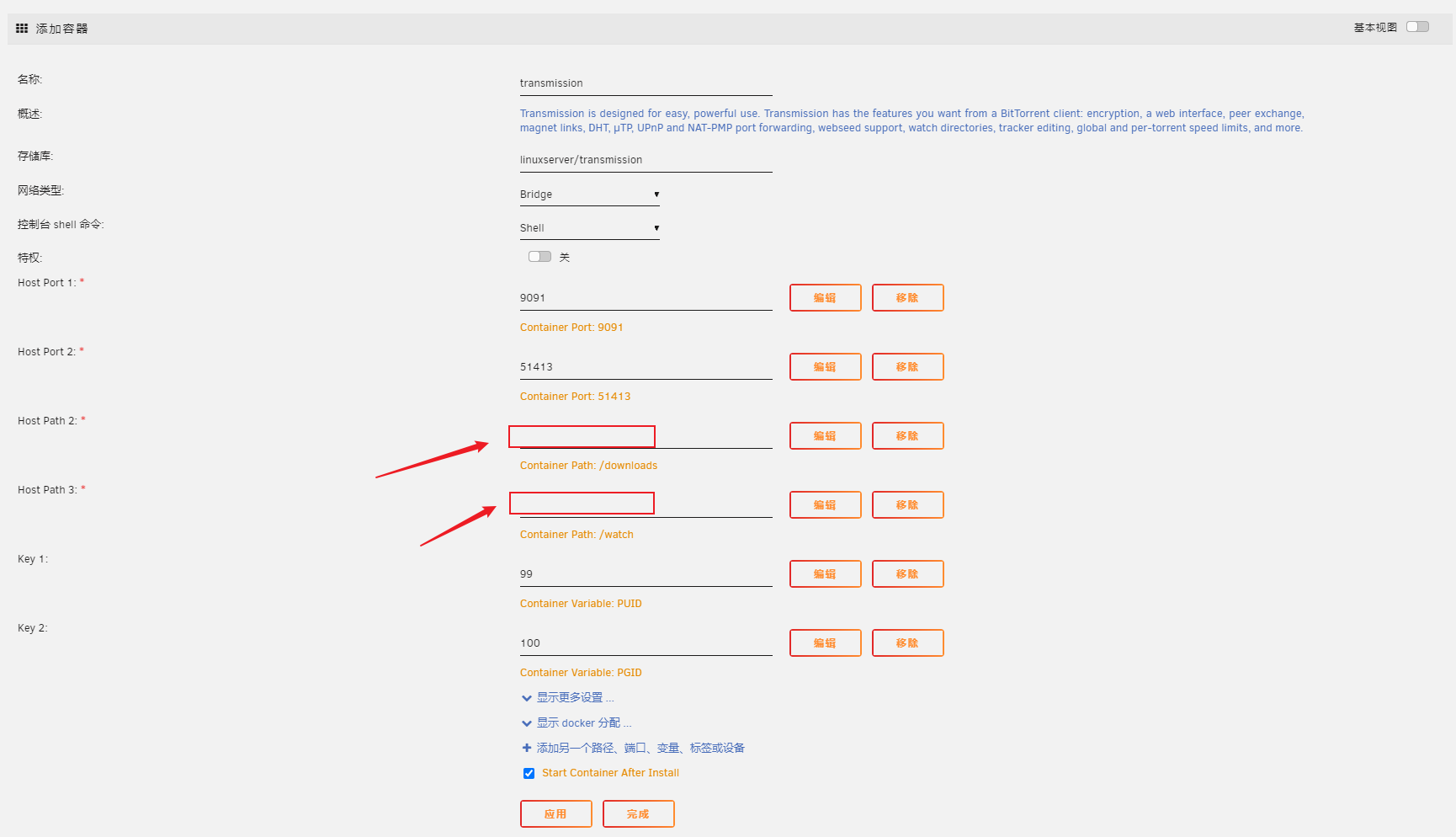Toggle the 基本视图 switch
This screenshot has width=1456, height=837.
coord(1417,27)
